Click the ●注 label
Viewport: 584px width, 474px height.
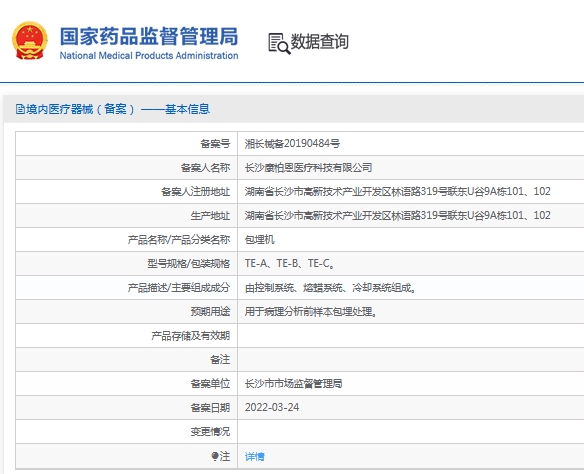click(x=221, y=456)
